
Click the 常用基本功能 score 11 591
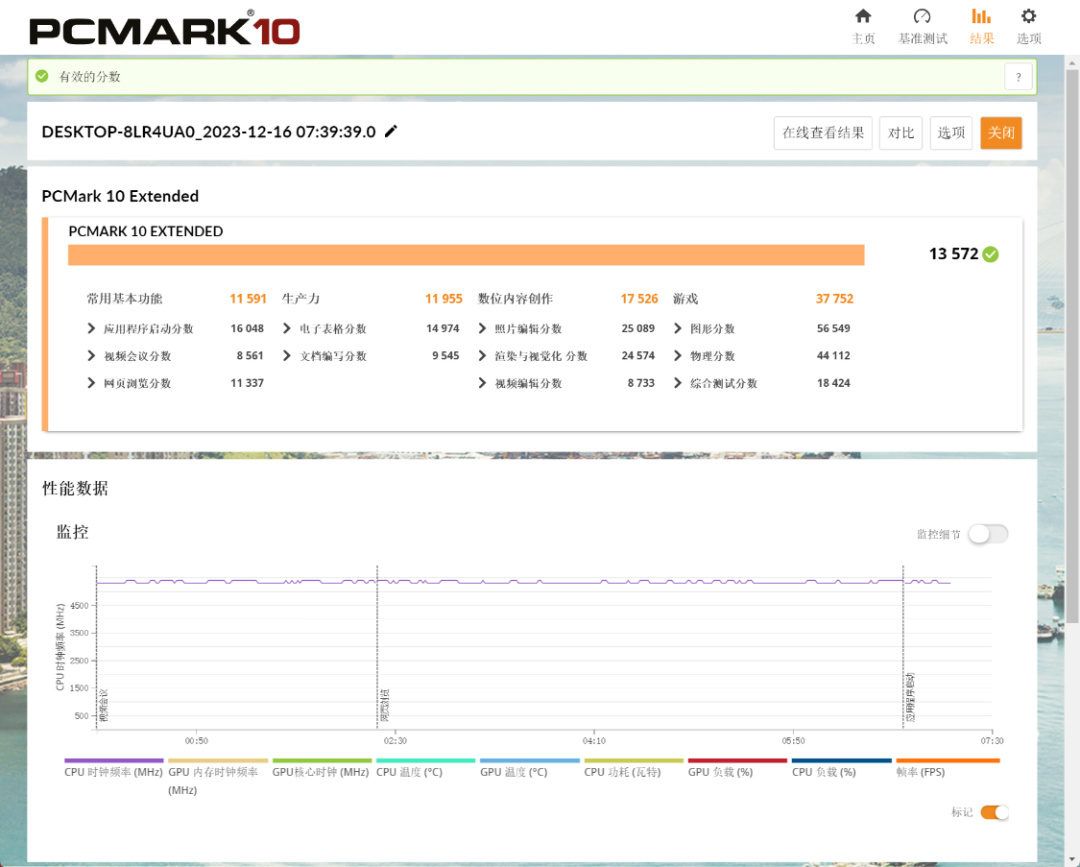pos(247,299)
